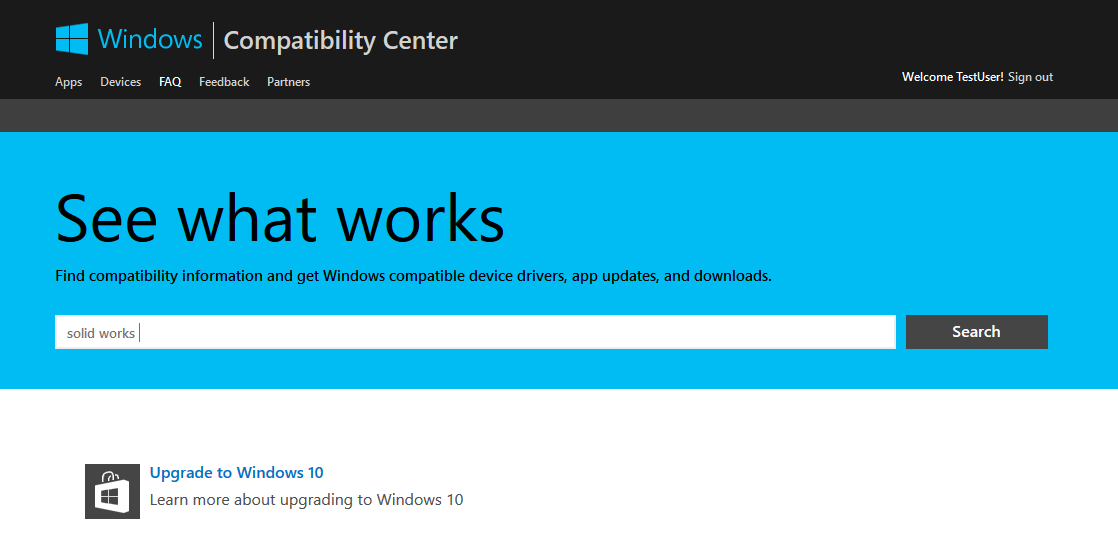Viewport: 1118px width, 557px height.
Task: Open the Feedback navigation link
Action: [224, 82]
